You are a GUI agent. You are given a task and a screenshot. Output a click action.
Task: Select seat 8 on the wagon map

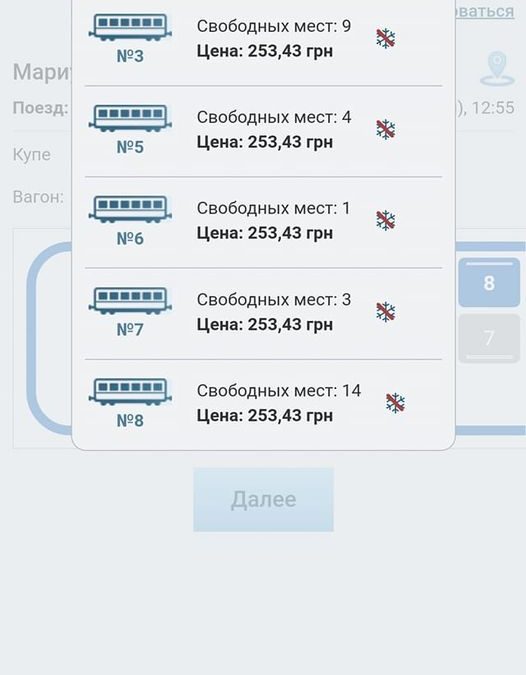tap(489, 283)
